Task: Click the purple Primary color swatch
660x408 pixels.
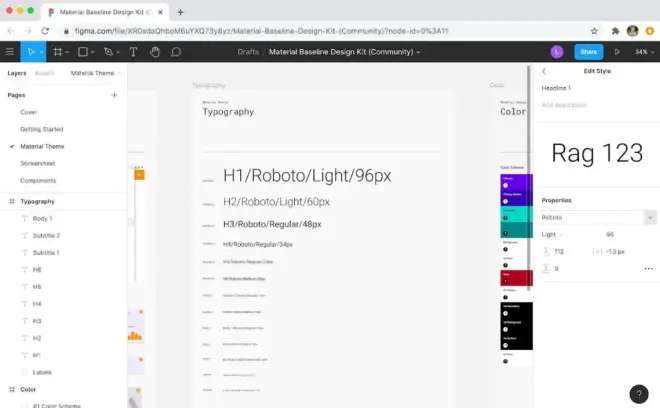Action: coord(516,182)
